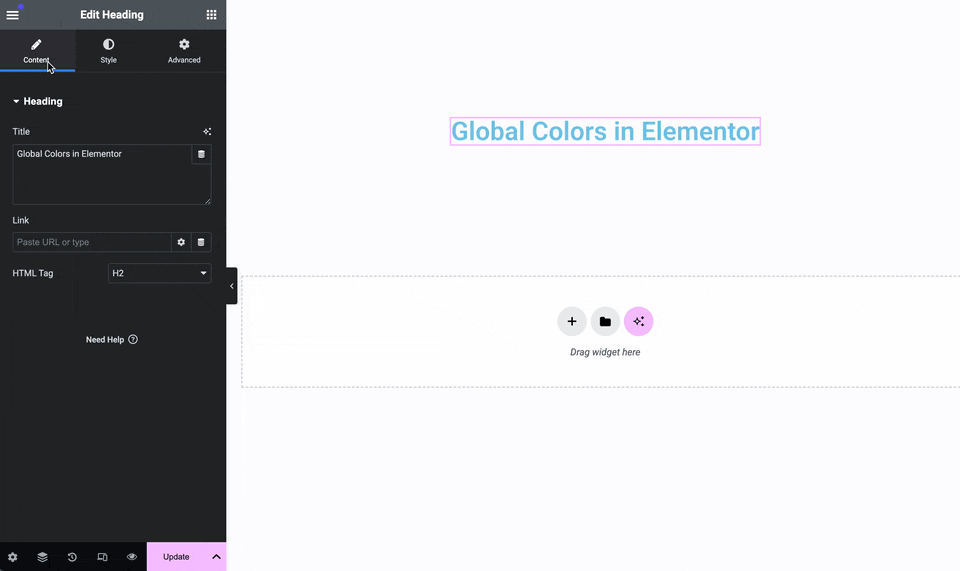
Task: Click the Need Help question mark icon
Action: (133, 340)
